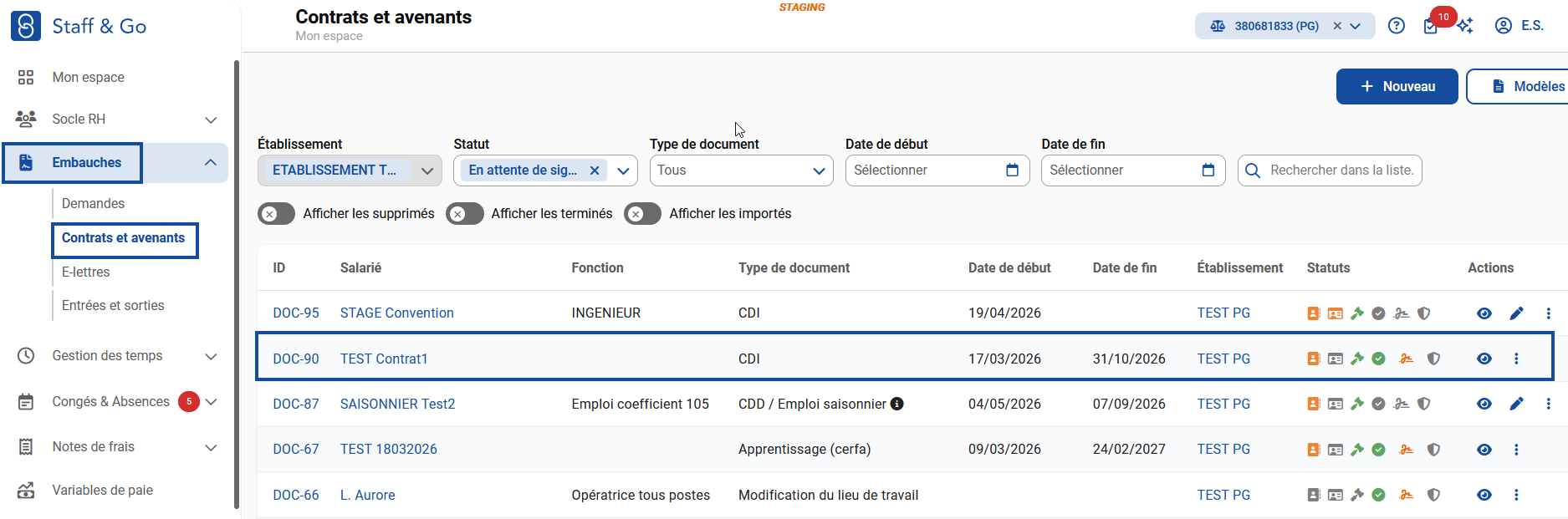Click the shield status icon for DOC-67

[1433, 450]
